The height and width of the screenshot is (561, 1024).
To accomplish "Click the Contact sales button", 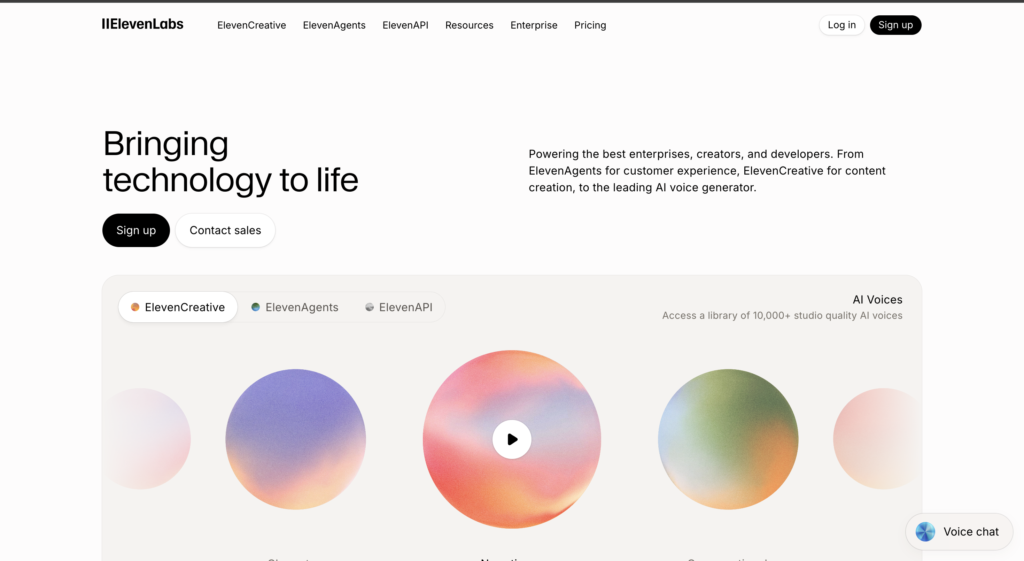I will pyautogui.click(x=225, y=230).
